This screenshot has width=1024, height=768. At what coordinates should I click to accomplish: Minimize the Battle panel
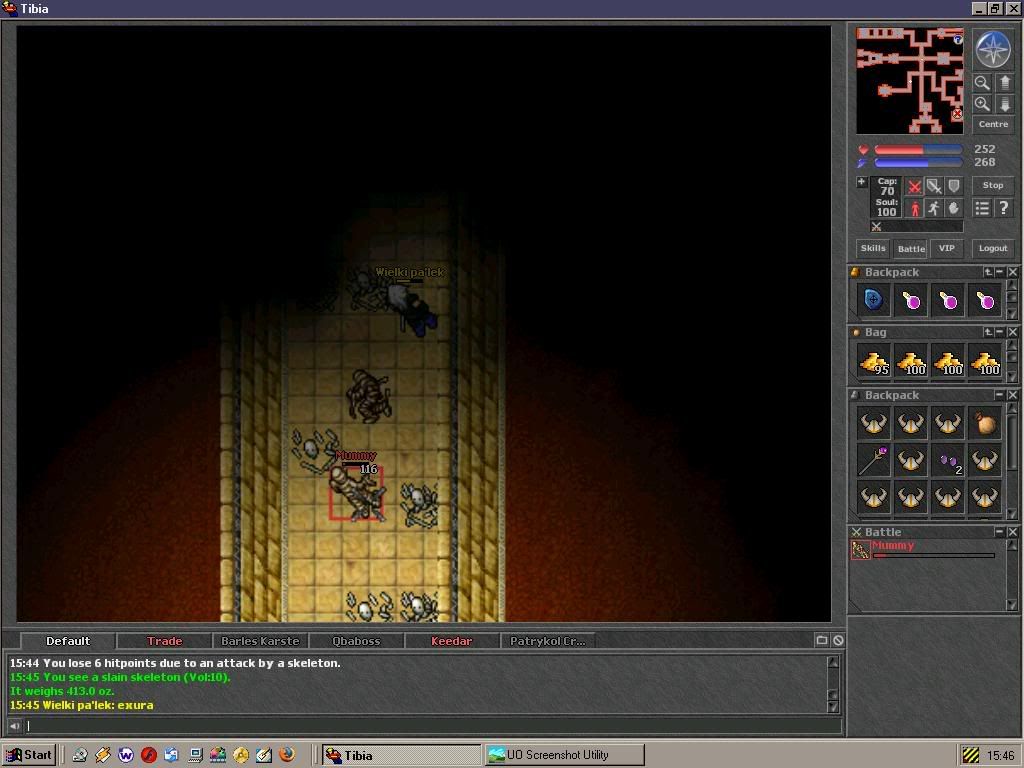(x=999, y=532)
